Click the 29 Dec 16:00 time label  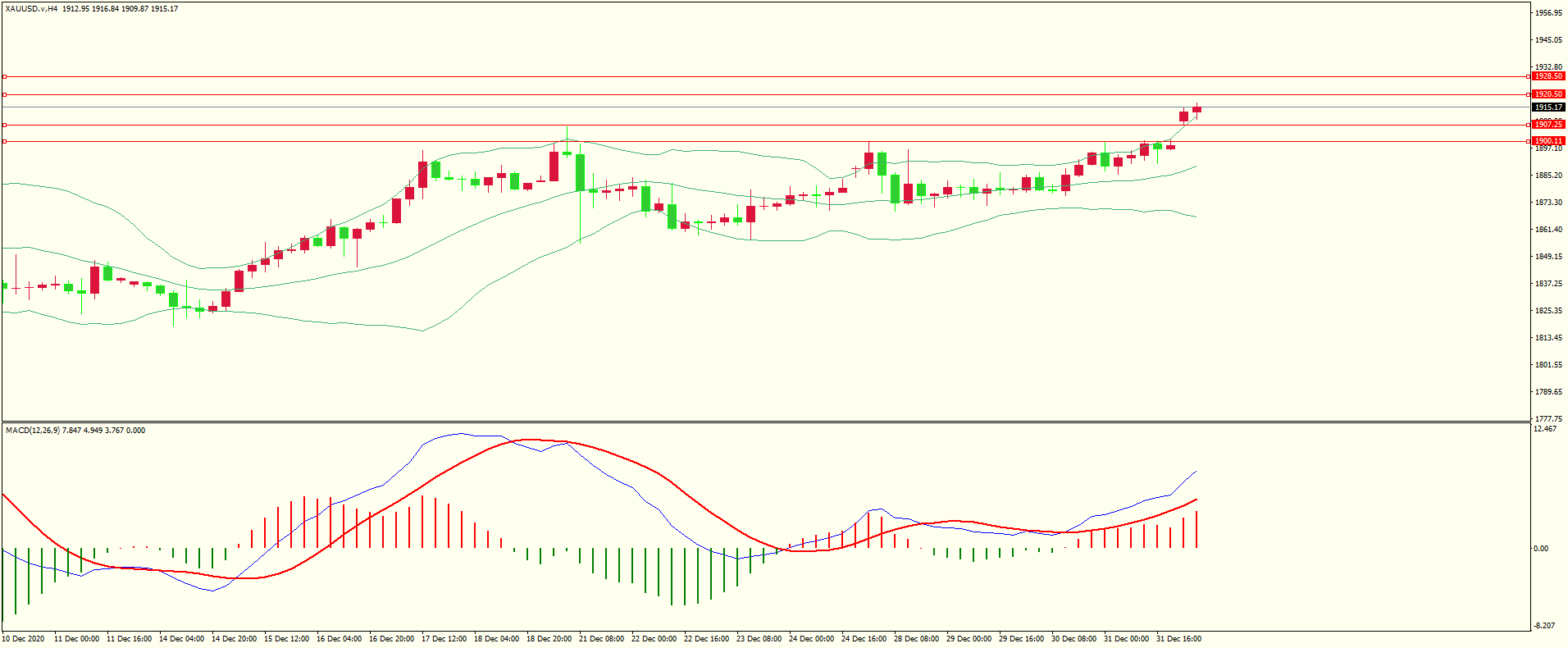[1021, 639]
